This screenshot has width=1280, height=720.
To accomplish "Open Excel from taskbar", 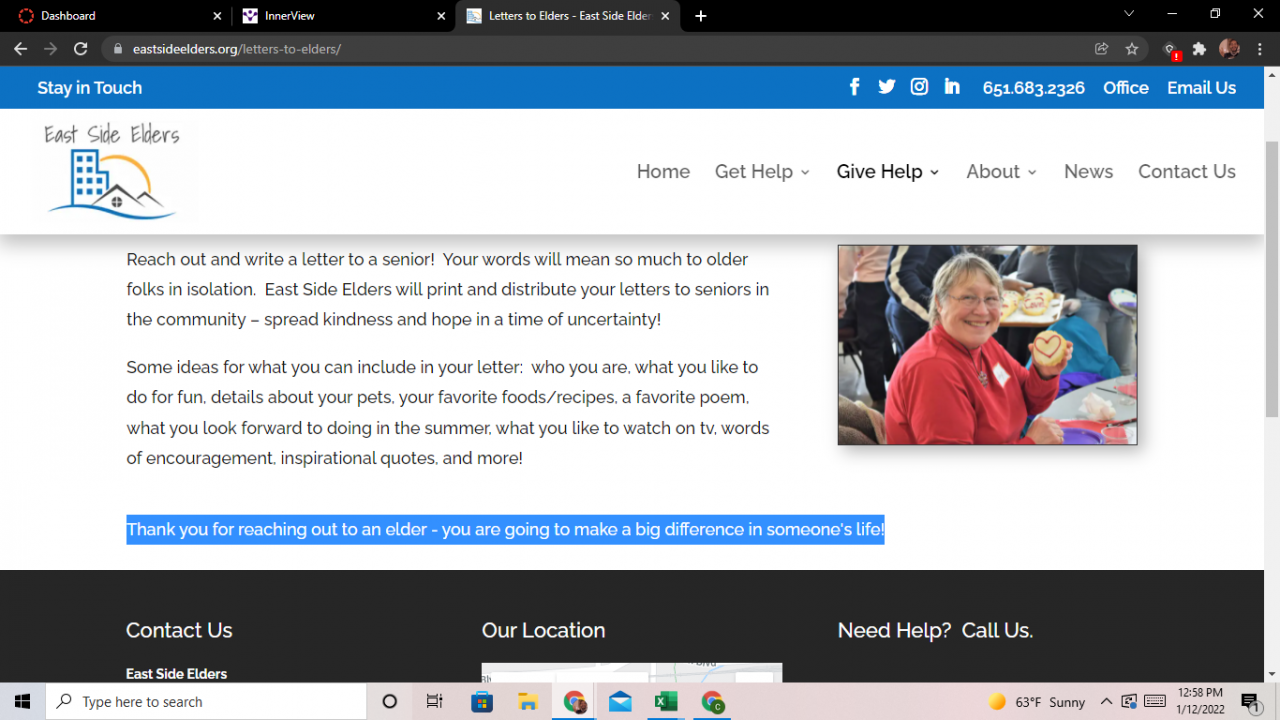I will pyautogui.click(x=666, y=701).
